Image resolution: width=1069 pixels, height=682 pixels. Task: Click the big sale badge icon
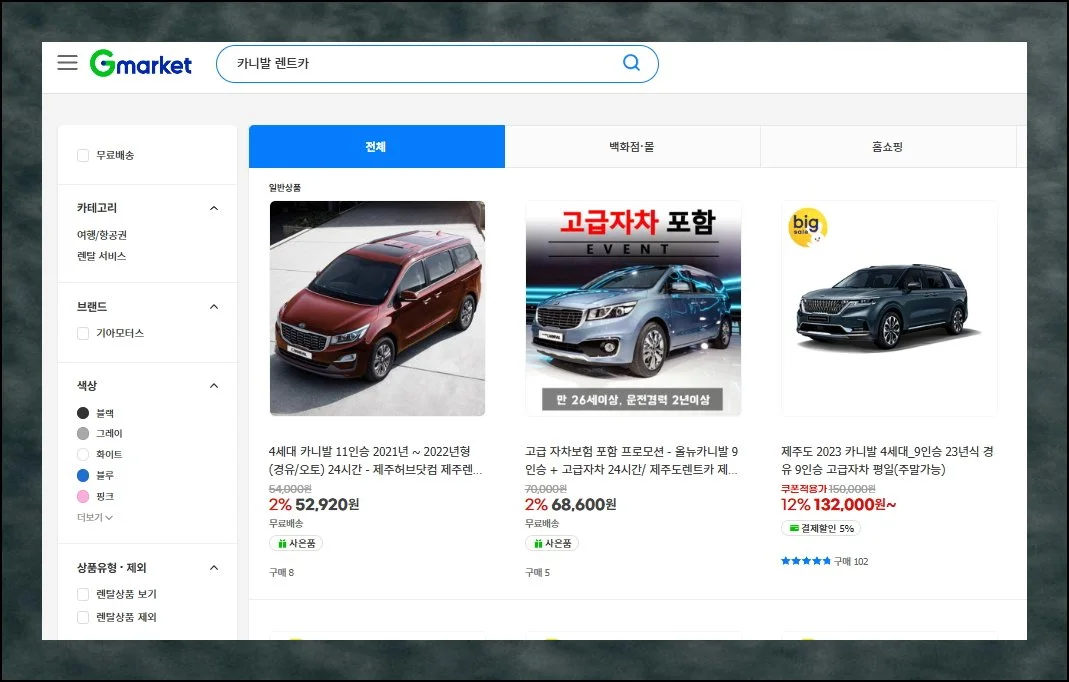808,228
